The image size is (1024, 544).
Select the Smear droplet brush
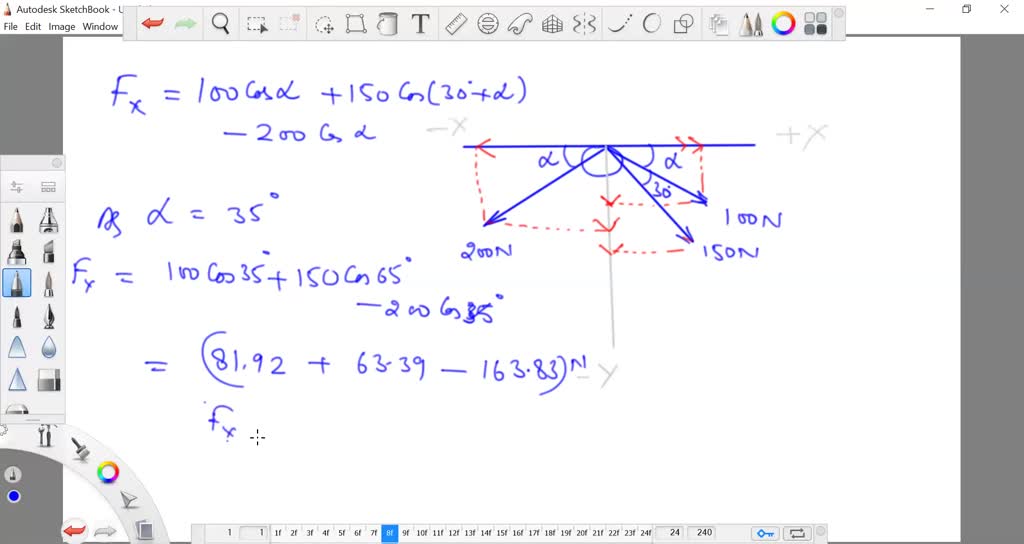click(x=49, y=347)
